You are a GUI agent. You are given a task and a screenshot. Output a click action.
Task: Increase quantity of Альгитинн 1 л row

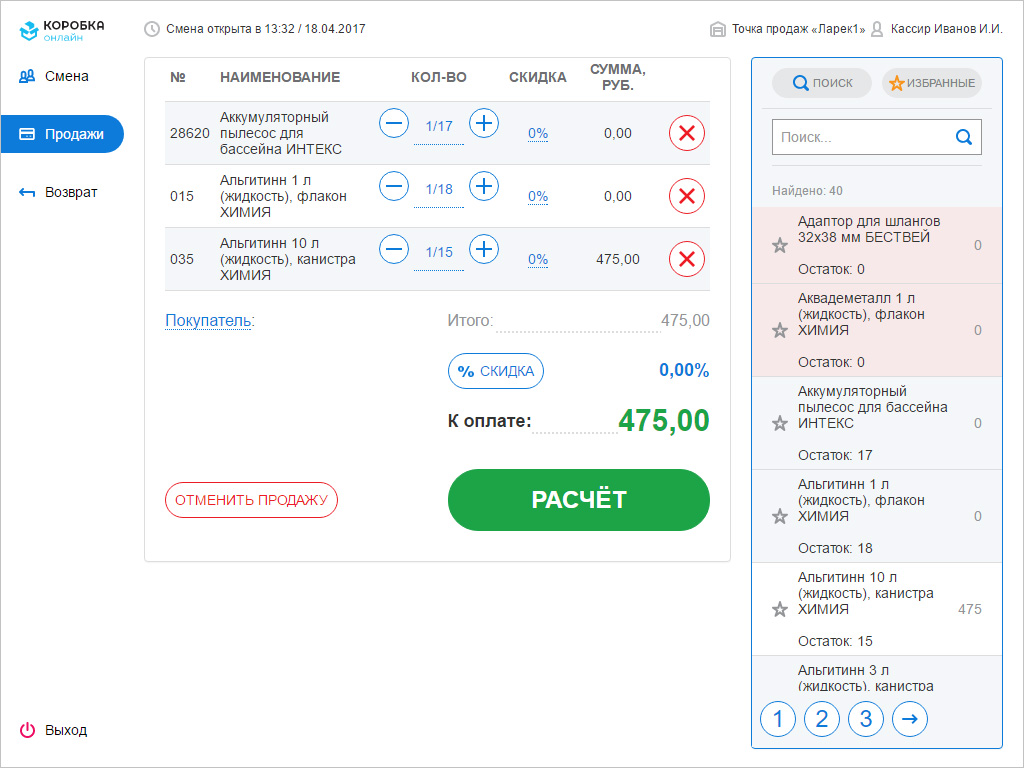pyautogui.click(x=484, y=186)
